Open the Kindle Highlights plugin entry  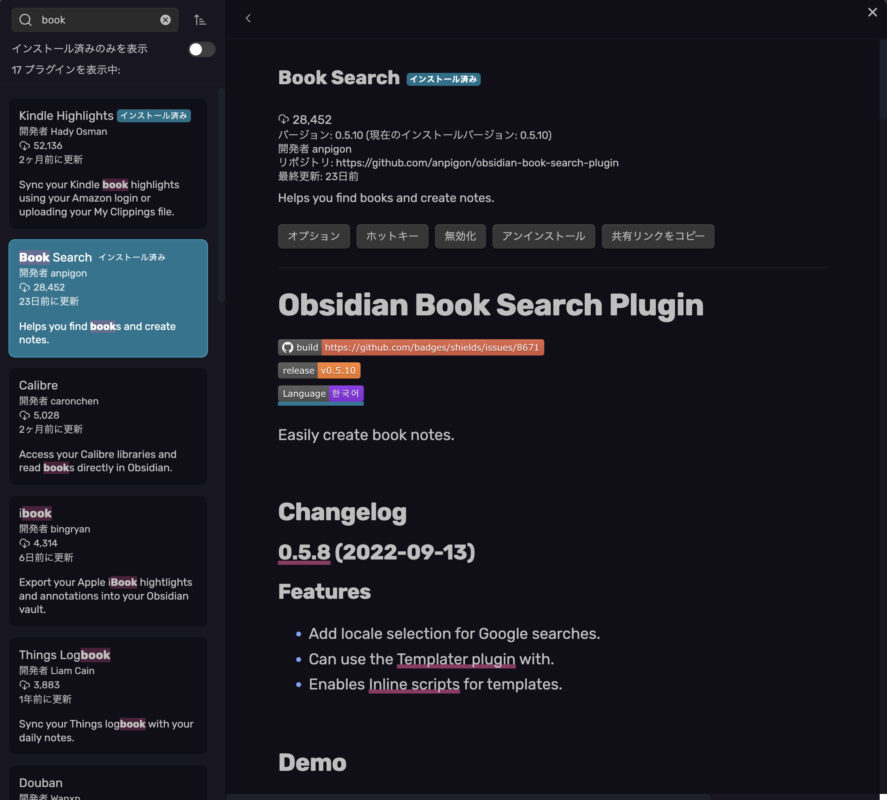tap(107, 163)
